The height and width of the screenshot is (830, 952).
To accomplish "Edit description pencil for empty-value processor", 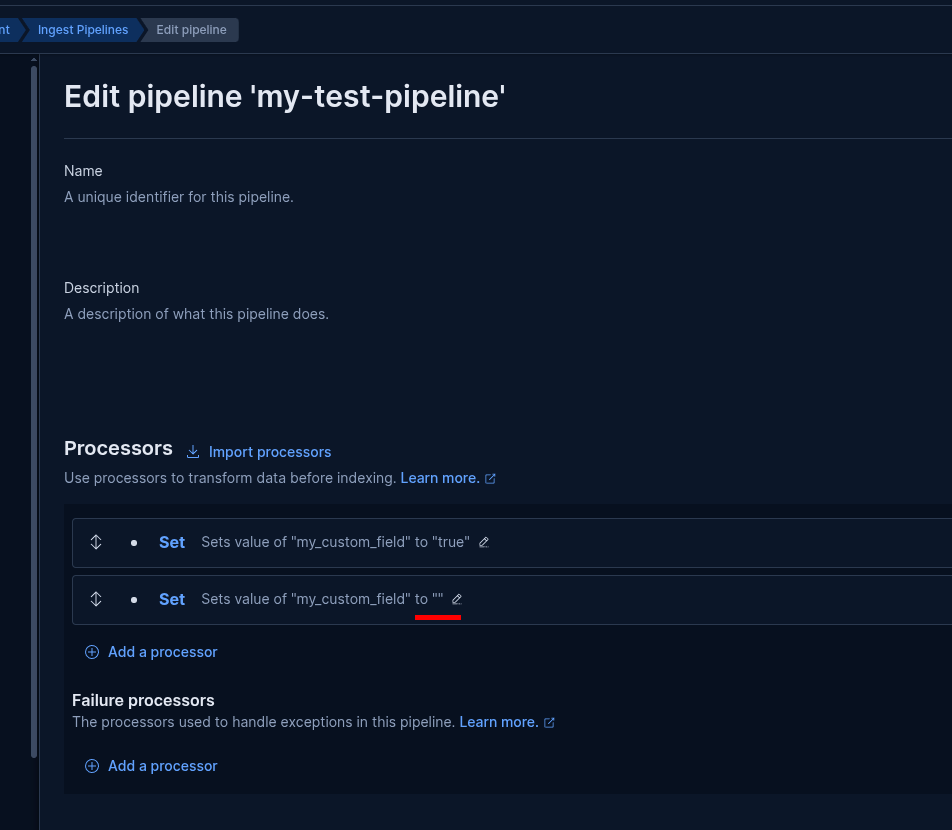I will [457, 599].
